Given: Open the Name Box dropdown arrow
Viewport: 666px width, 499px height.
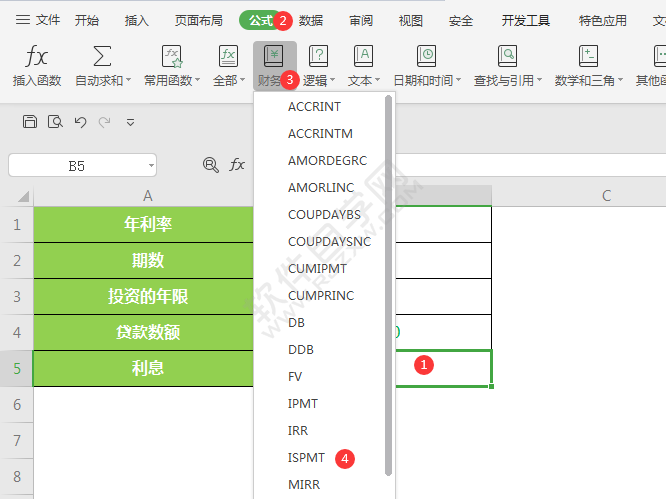Looking at the screenshot, I should point(151,165).
